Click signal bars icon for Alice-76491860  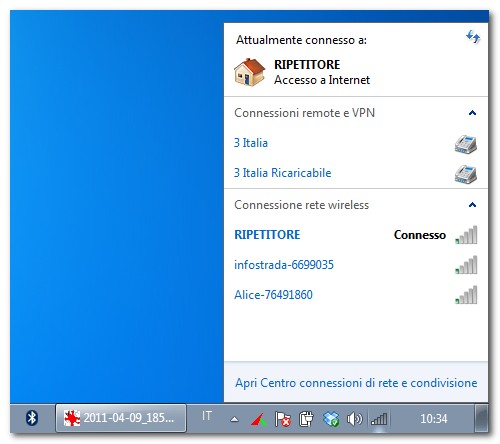point(466,295)
